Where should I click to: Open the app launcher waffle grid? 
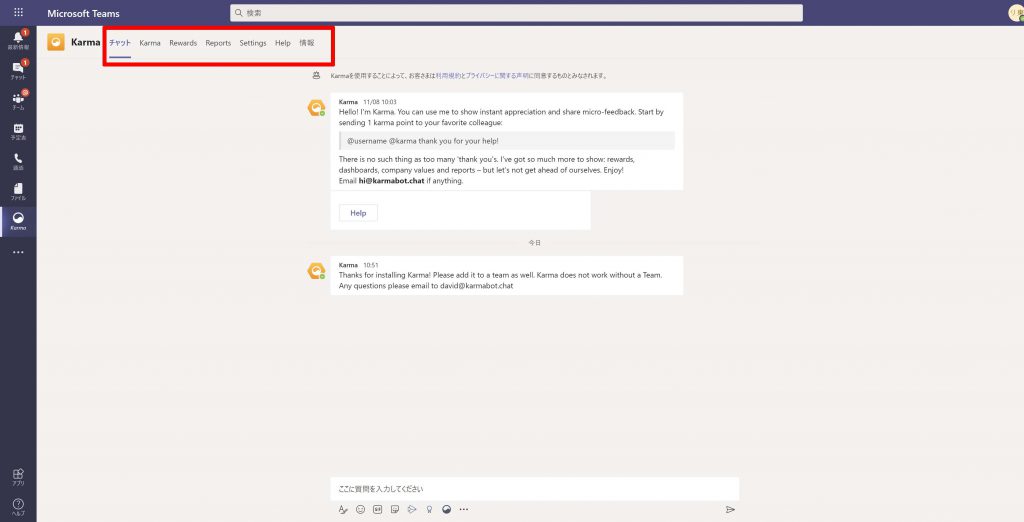[x=18, y=12]
